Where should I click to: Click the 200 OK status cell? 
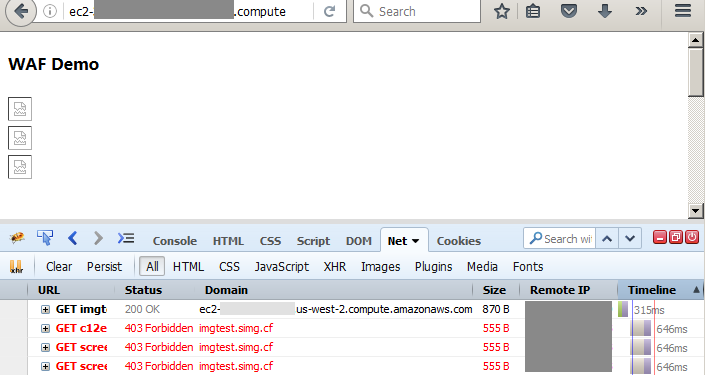(x=142, y=309)
